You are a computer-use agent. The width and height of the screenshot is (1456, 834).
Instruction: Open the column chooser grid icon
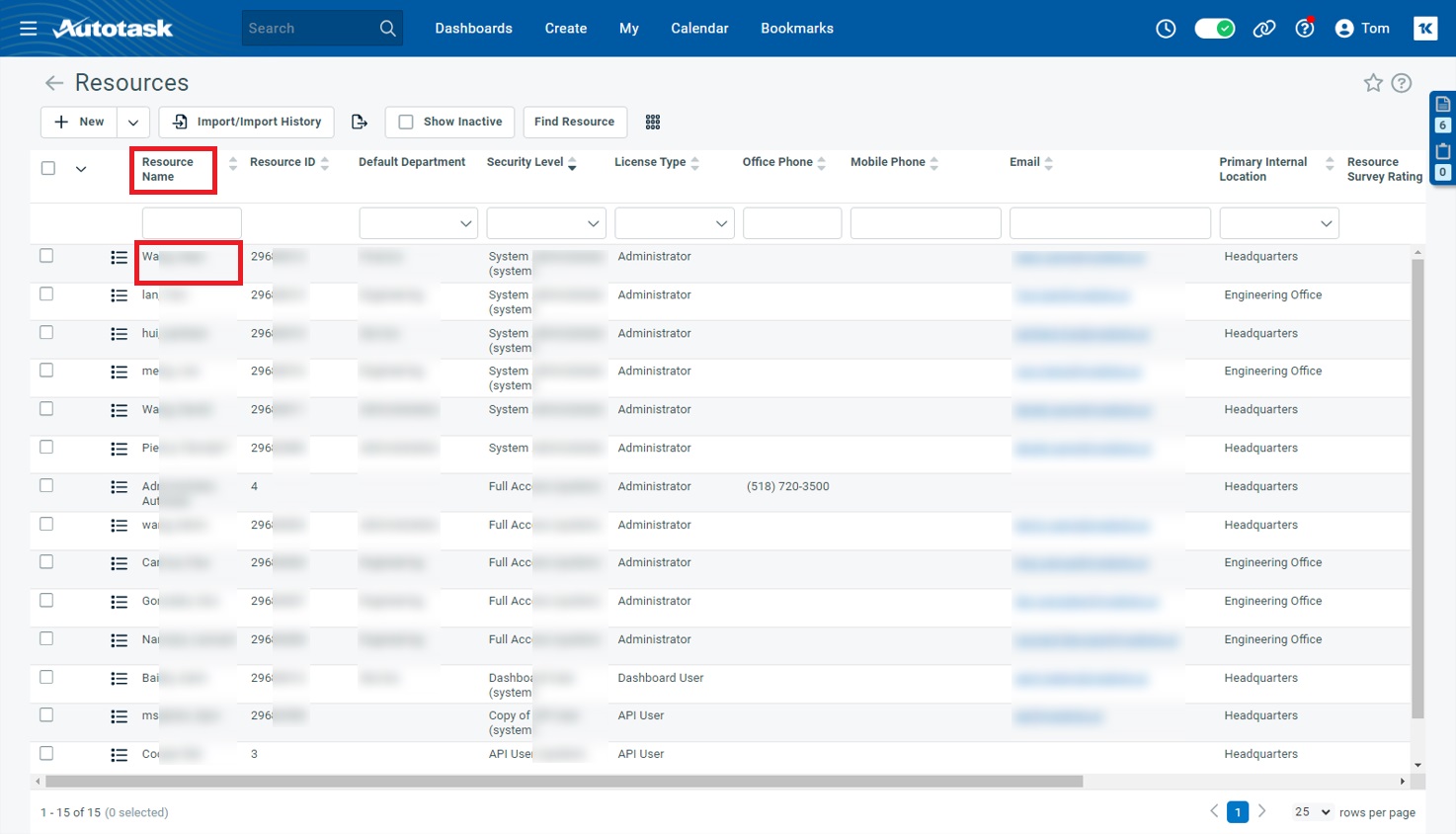point(653,122)
